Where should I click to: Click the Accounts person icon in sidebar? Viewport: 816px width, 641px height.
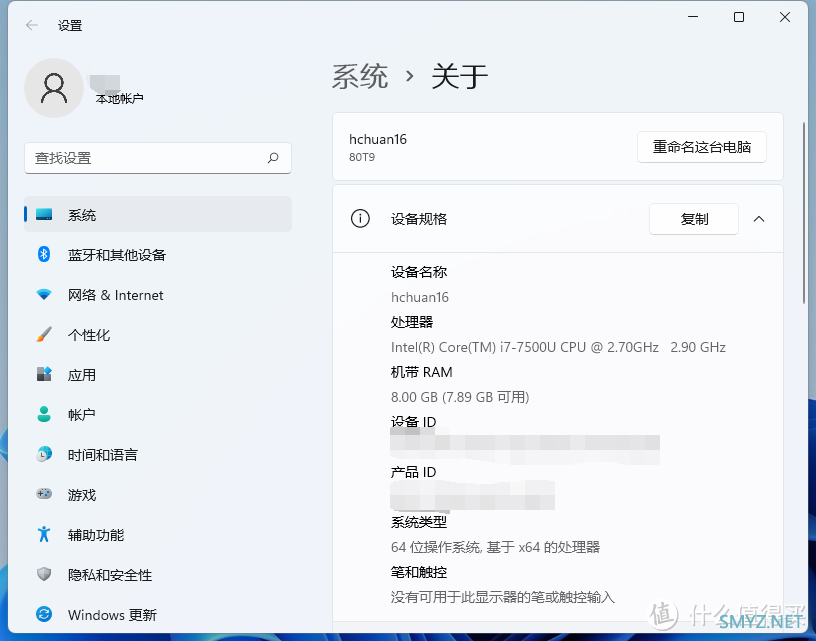(x=44, y=414)
